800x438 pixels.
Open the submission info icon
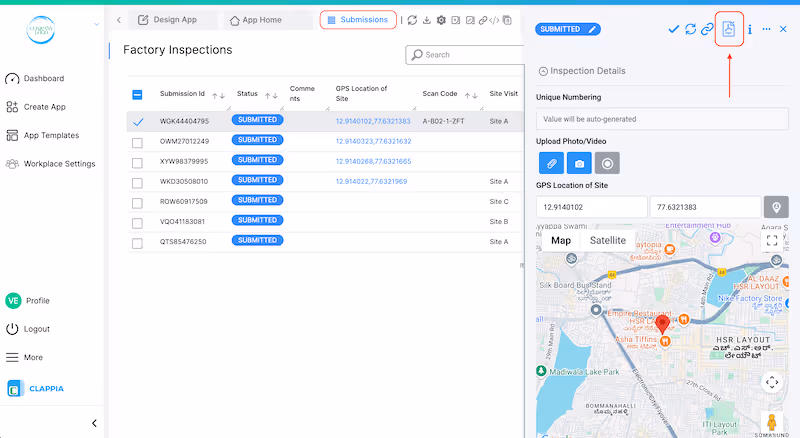tap(749, 29)
